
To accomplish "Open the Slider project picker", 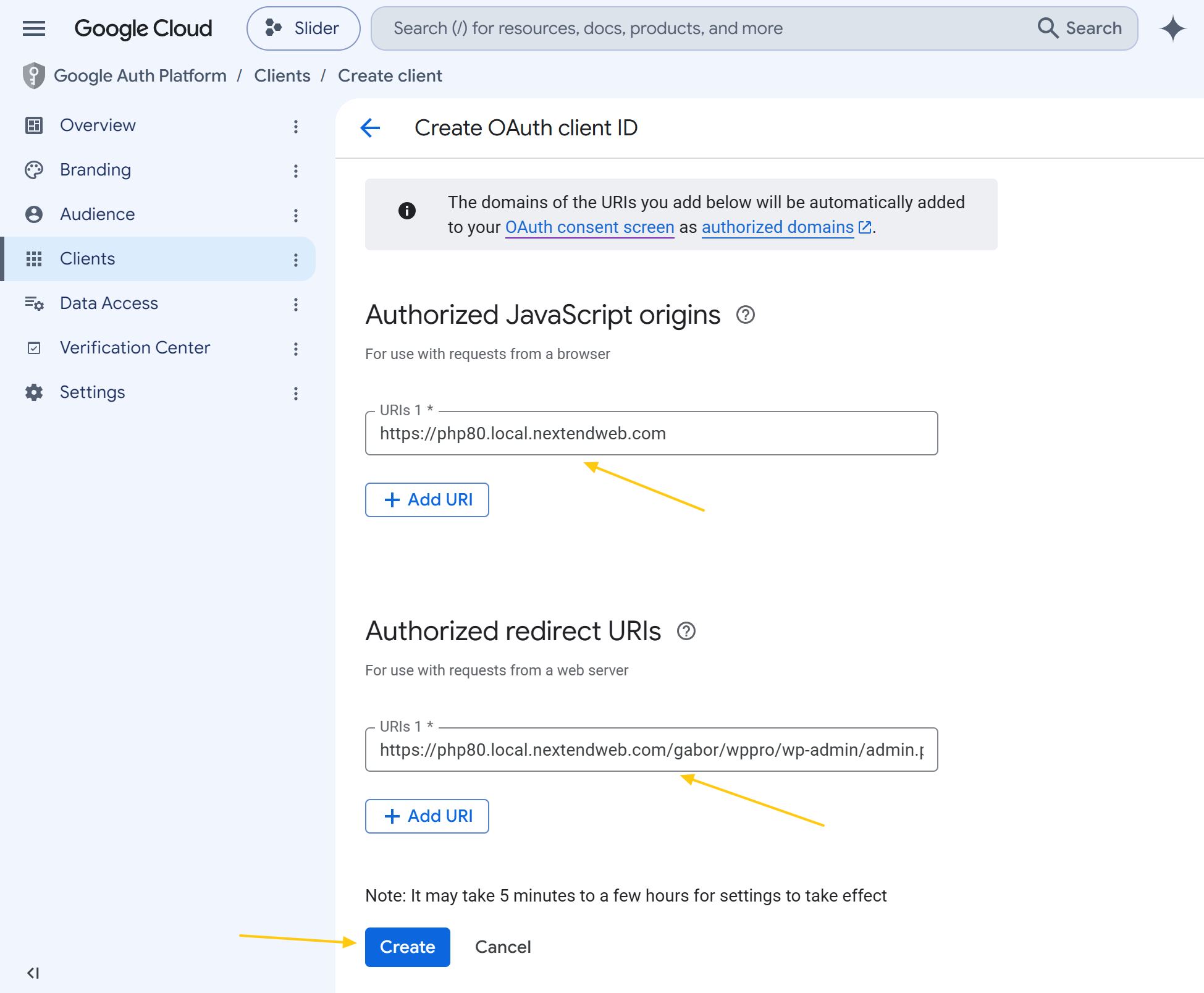I will pyautogui.click(x=303, y=28).
